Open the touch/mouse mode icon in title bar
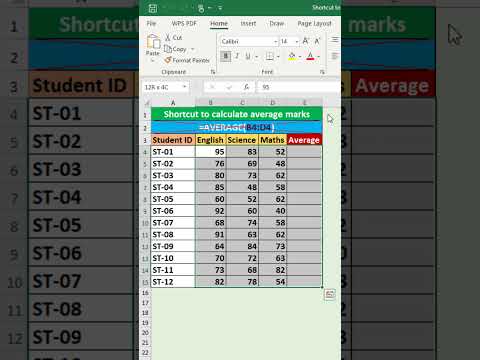 (201, 8)
